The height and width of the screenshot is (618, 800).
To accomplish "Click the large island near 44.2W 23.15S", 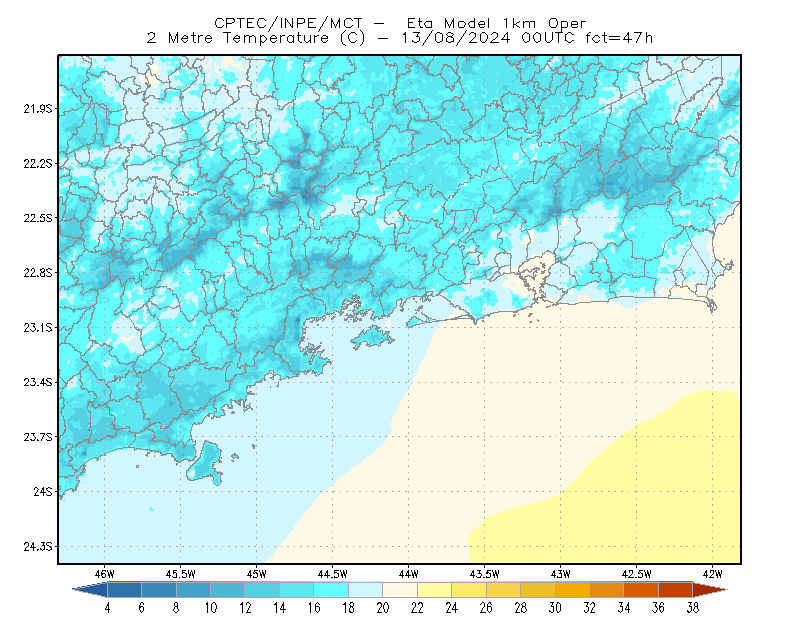I will [x=372, y=337].
